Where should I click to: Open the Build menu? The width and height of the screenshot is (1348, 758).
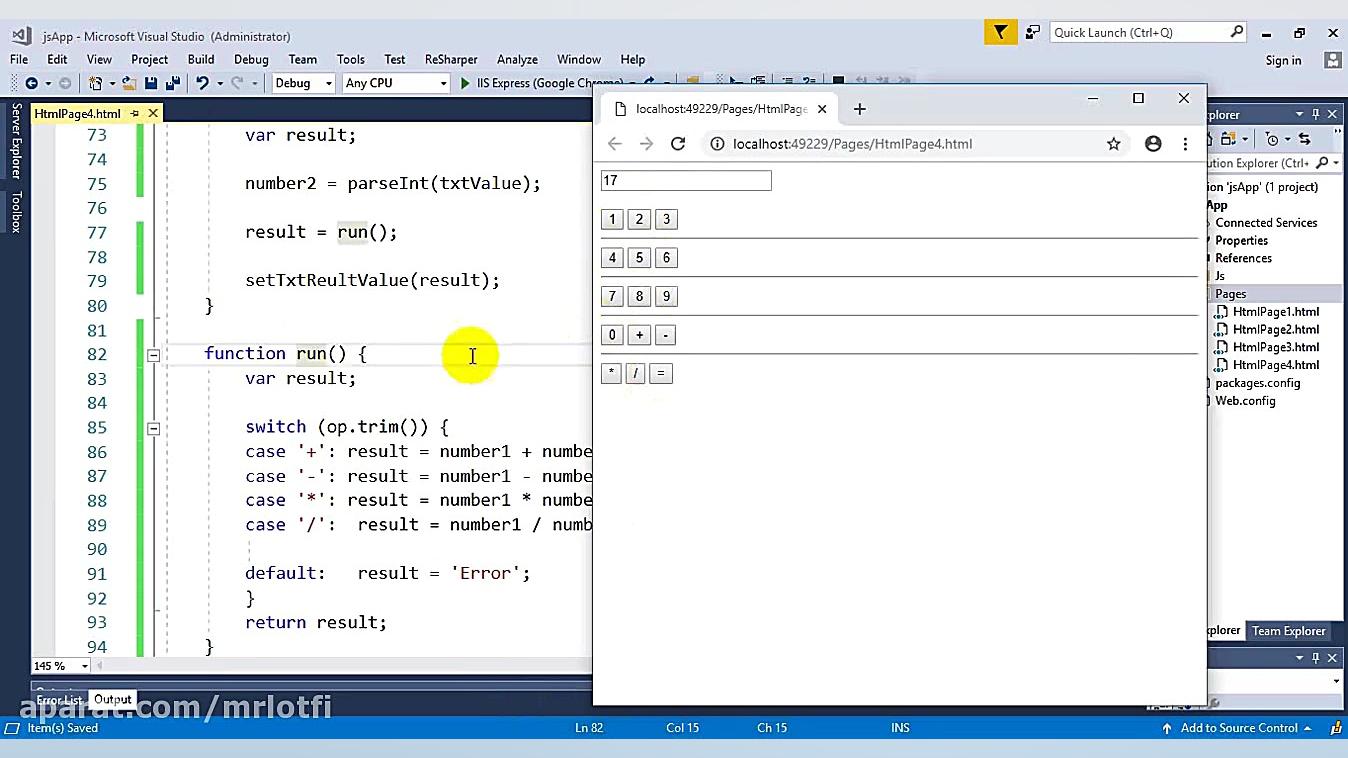tap(201, 59)
